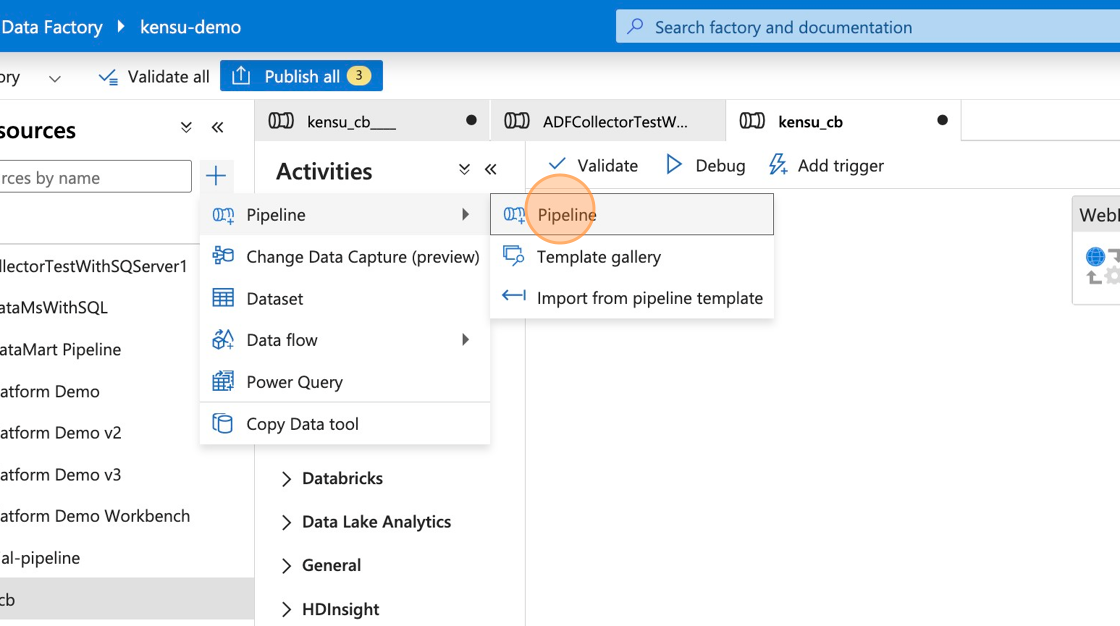Open the lectorTestWithSQServer1 pipeline in the list
The image size is (1120, 626).
[x=94, y=266]
